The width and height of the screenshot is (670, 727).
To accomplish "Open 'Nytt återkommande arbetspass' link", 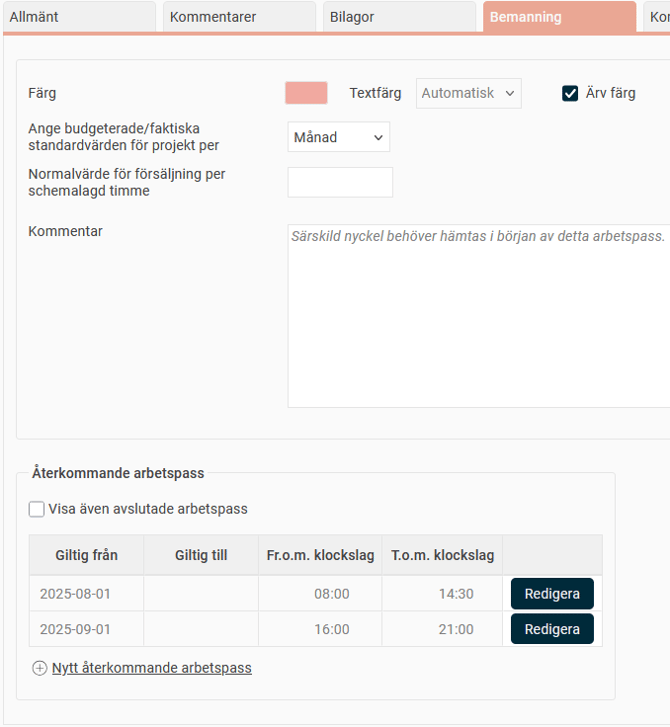I will point(151,668).
